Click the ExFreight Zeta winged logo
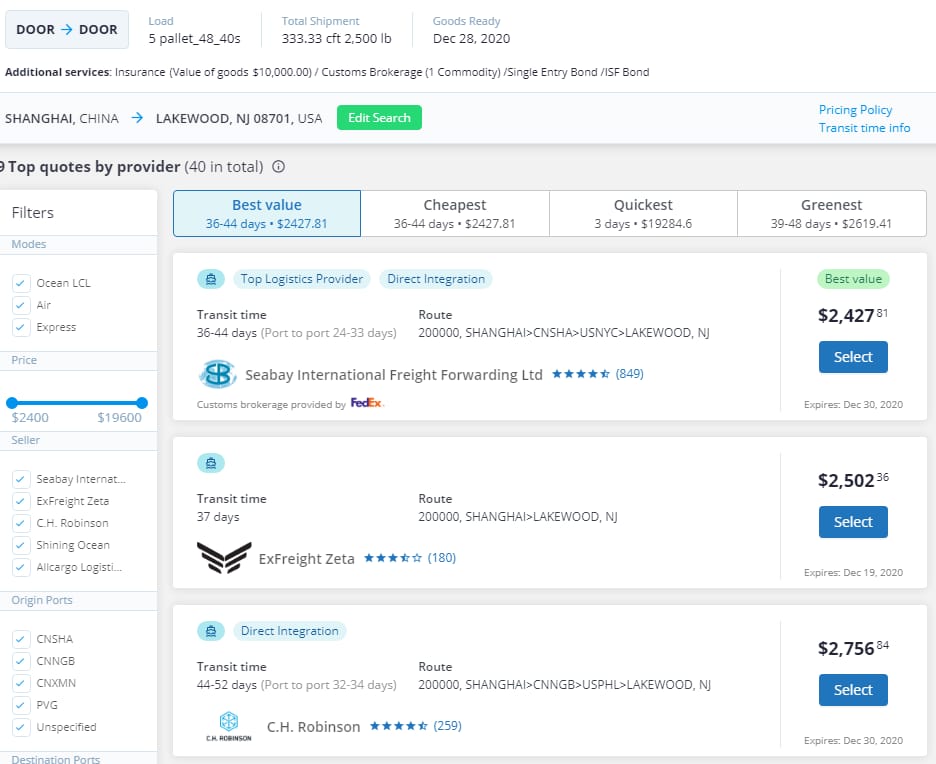The width and height of the screenshot is (936, 764). click(x=224, y=557)
